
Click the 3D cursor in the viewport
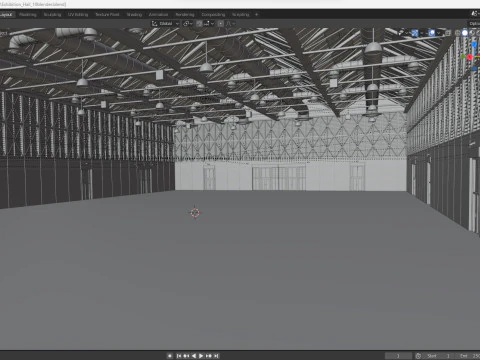pos(195,213)
